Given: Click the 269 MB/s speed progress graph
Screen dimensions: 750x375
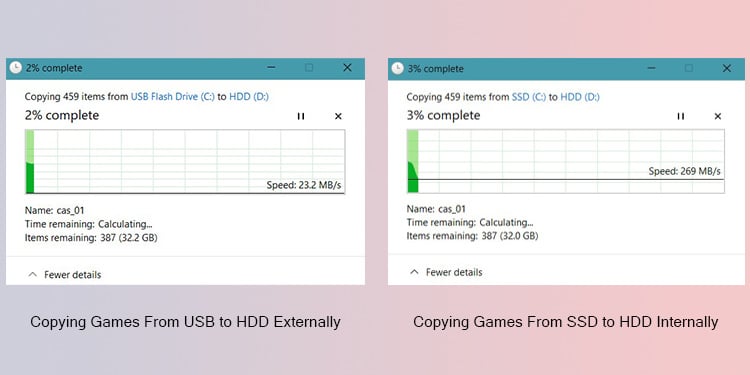Looking at the screenshot, I should coord(565,161).
